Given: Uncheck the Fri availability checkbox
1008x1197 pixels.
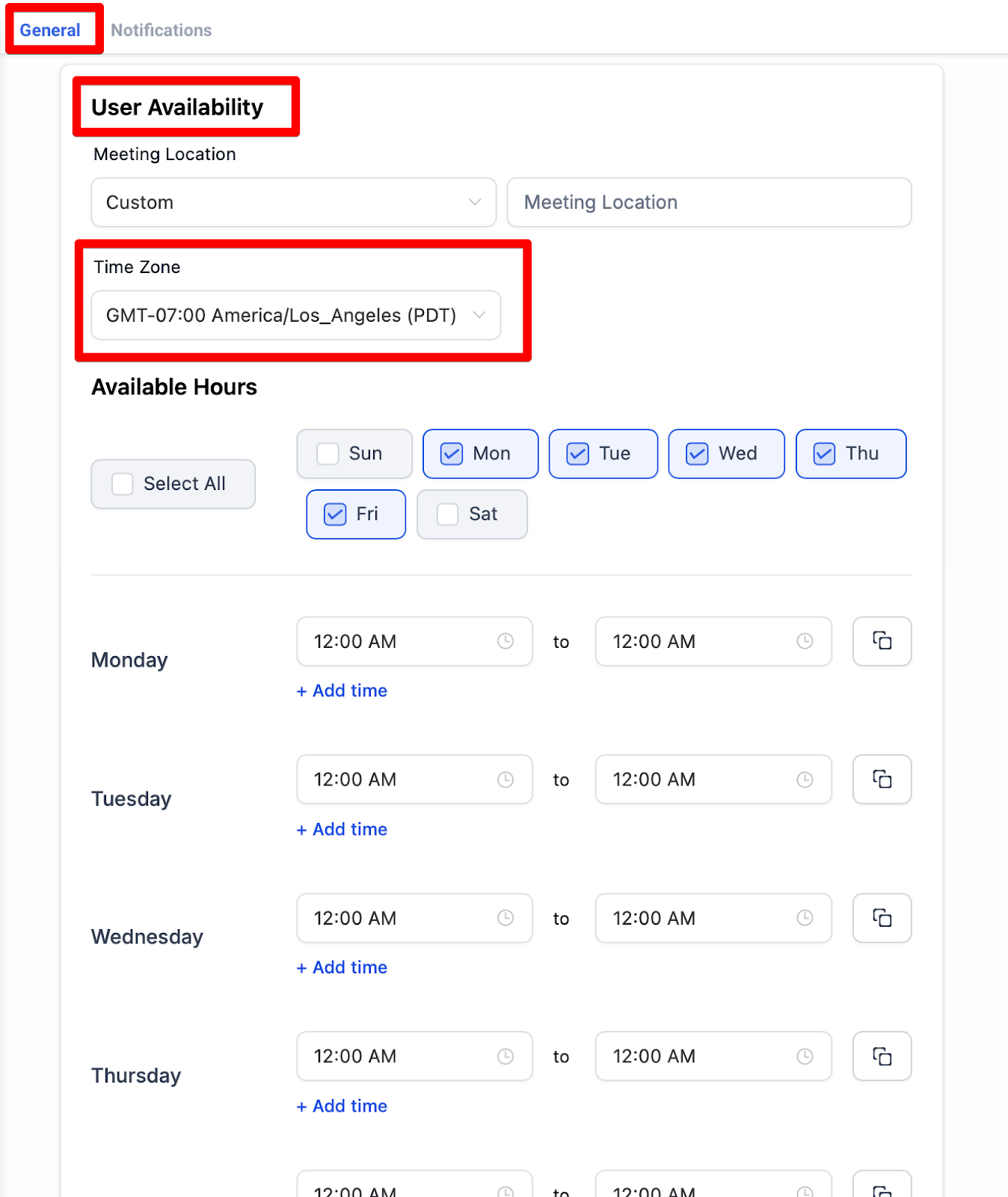Looking at the screenshot, I should point(335,515).
